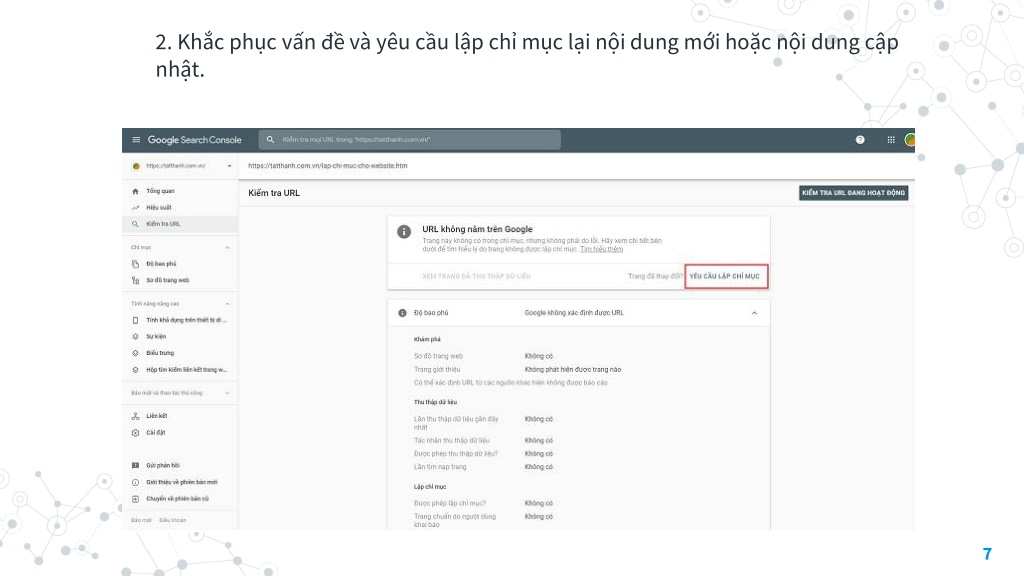Open the property selector dropdown arrow
Viewport: 1024px width, 576px height.
[229, 166]
